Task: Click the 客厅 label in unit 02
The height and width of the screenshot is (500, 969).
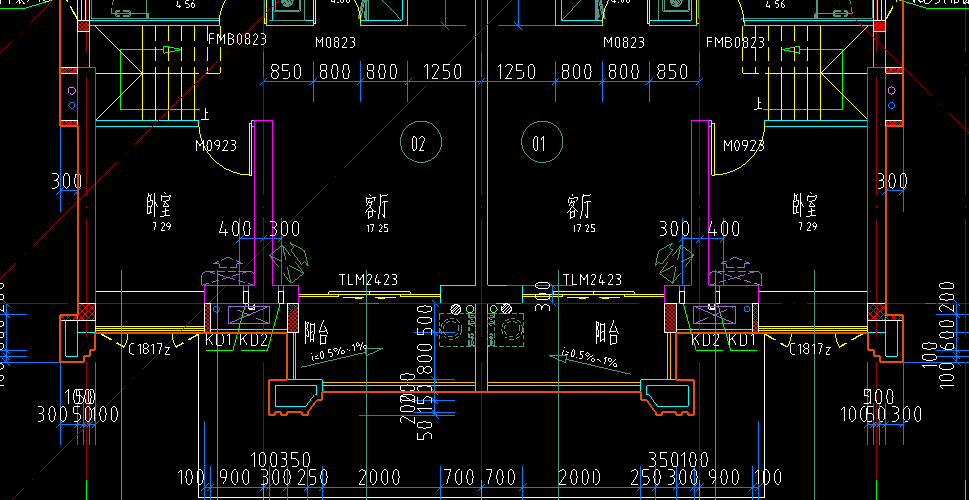Action: point(377,206)
